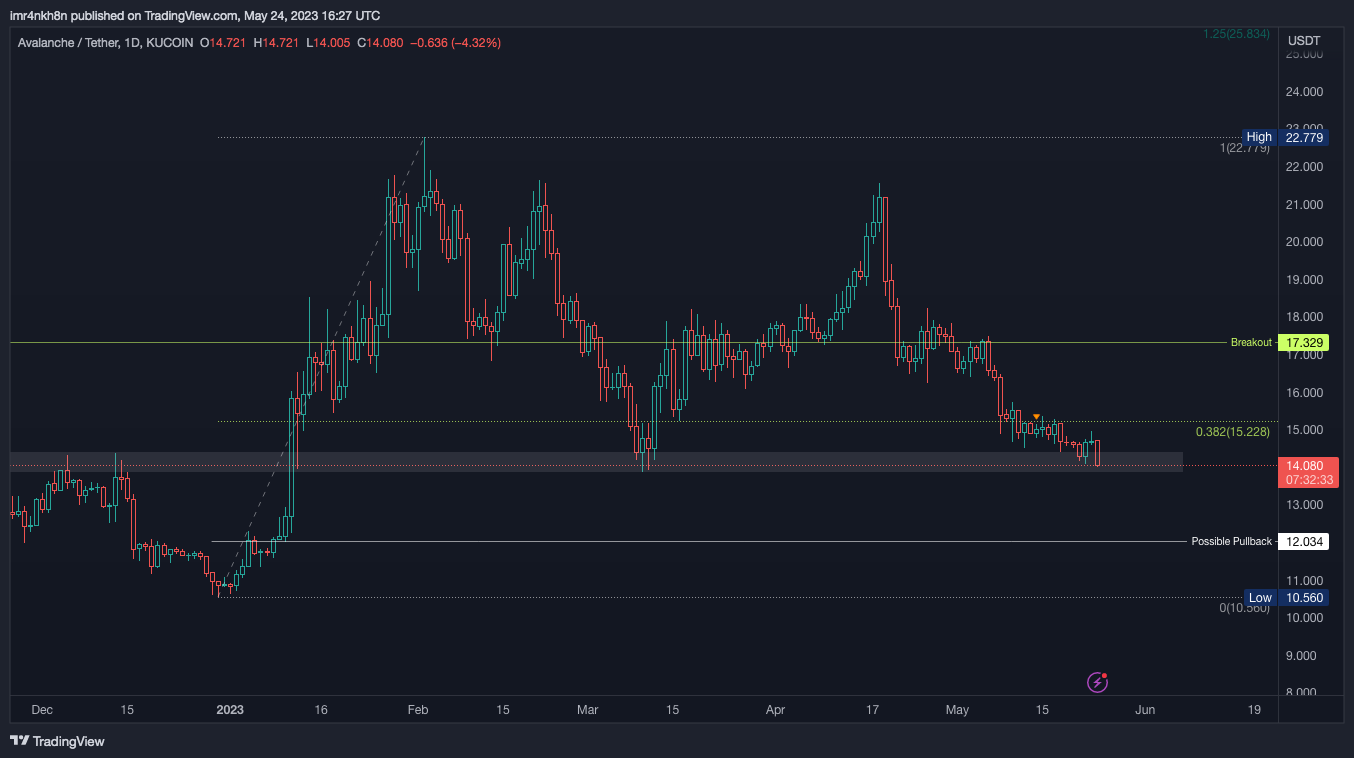Select the Breakout 17.329 line label
Screen dimensions: 1354x758
pos(1279,342)
